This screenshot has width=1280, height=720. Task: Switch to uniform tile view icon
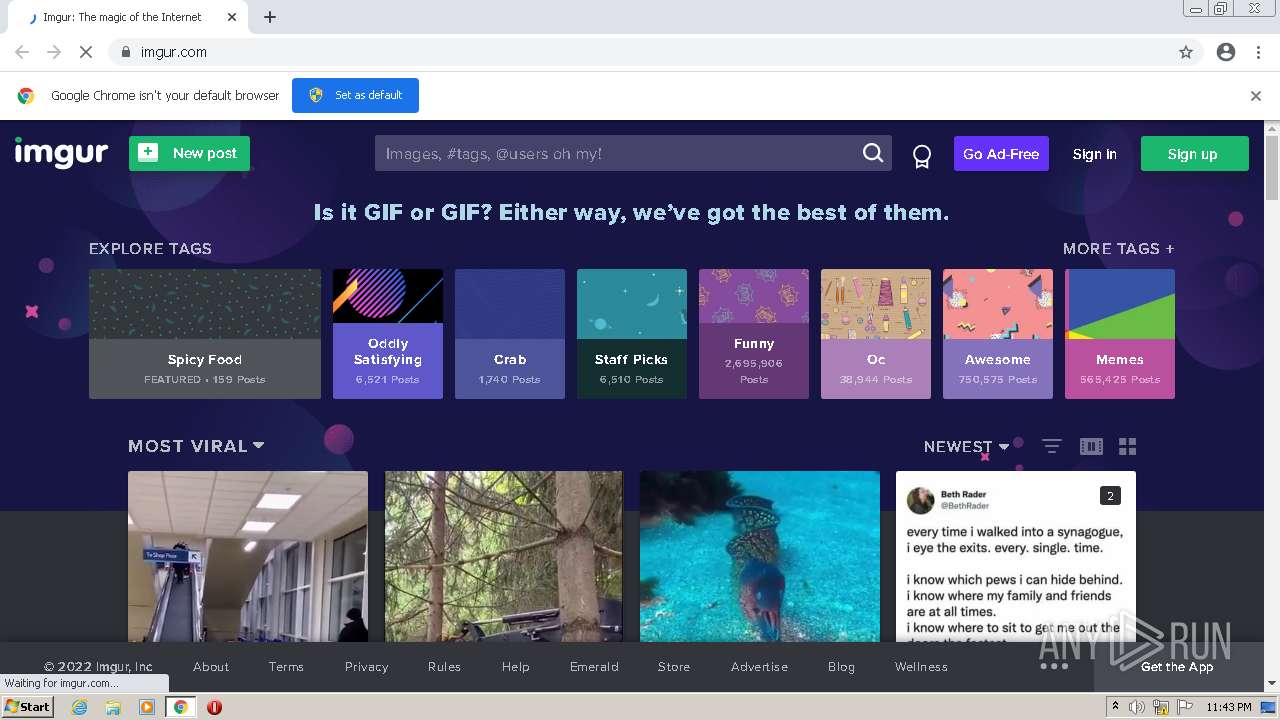pyautogui.click(x=1091, y=446)
